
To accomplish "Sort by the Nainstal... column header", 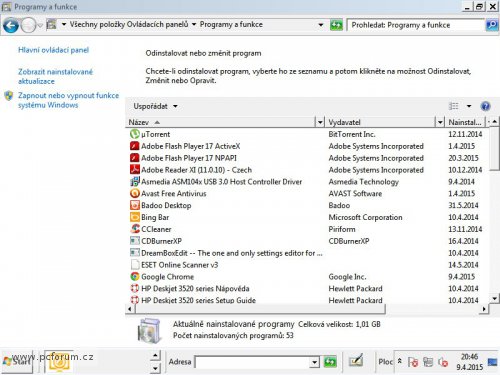I will tap(465, 122).
